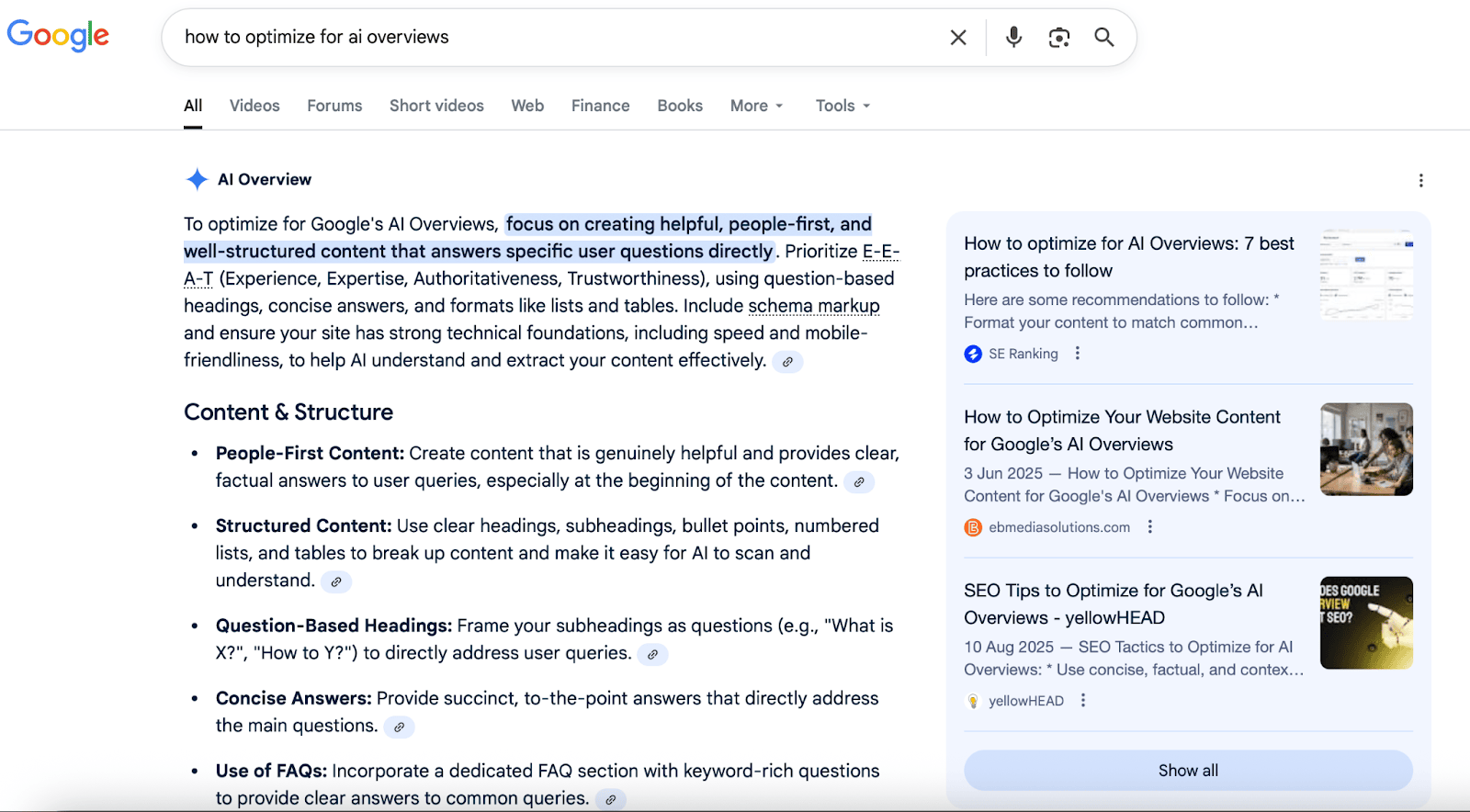Open the SE Ranking result thumbnail
Viewport: 1470px width, 812px height.
(x=1366, y=276)
